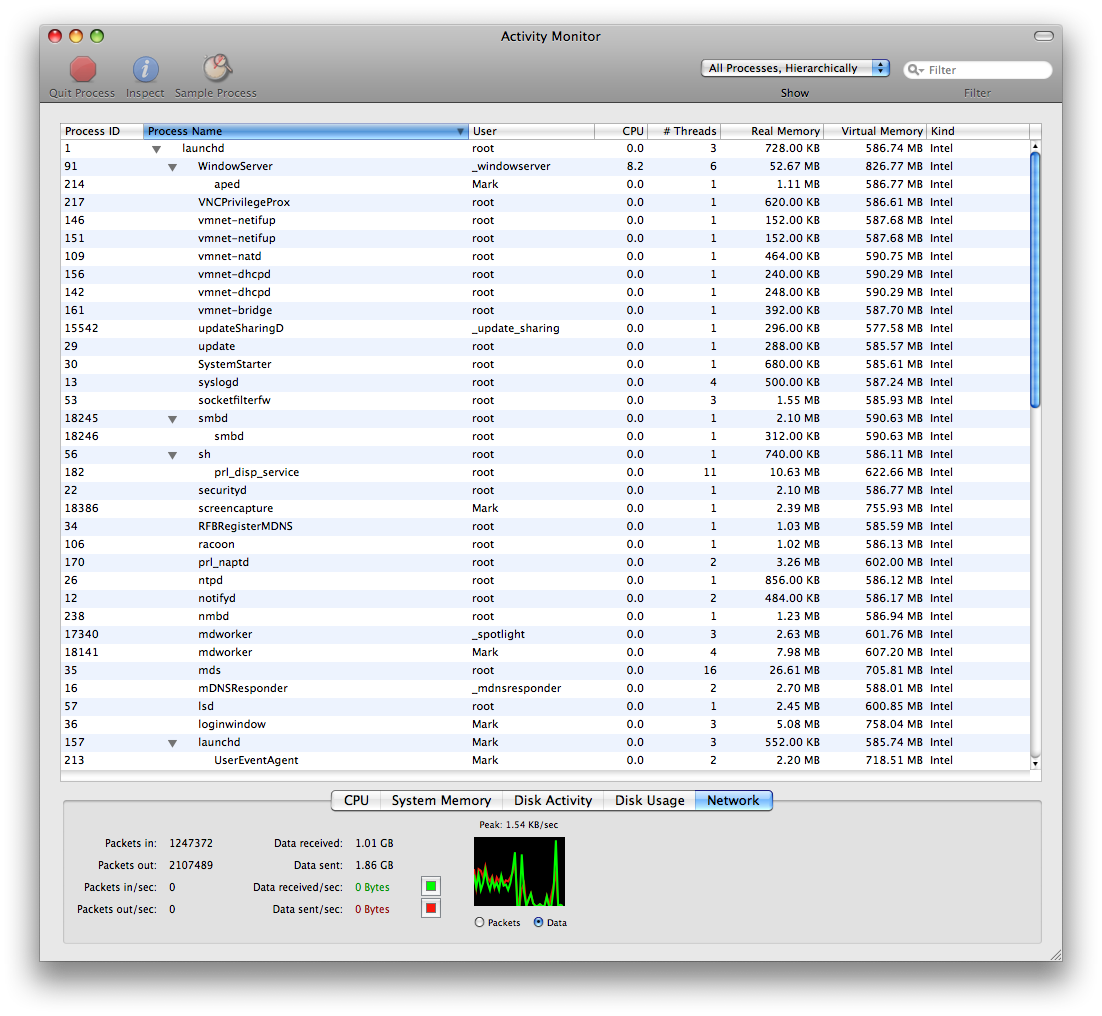This screenshot has height=1016, width=1102.
Task: Click in the Filter search field
Action: (978, 70)
